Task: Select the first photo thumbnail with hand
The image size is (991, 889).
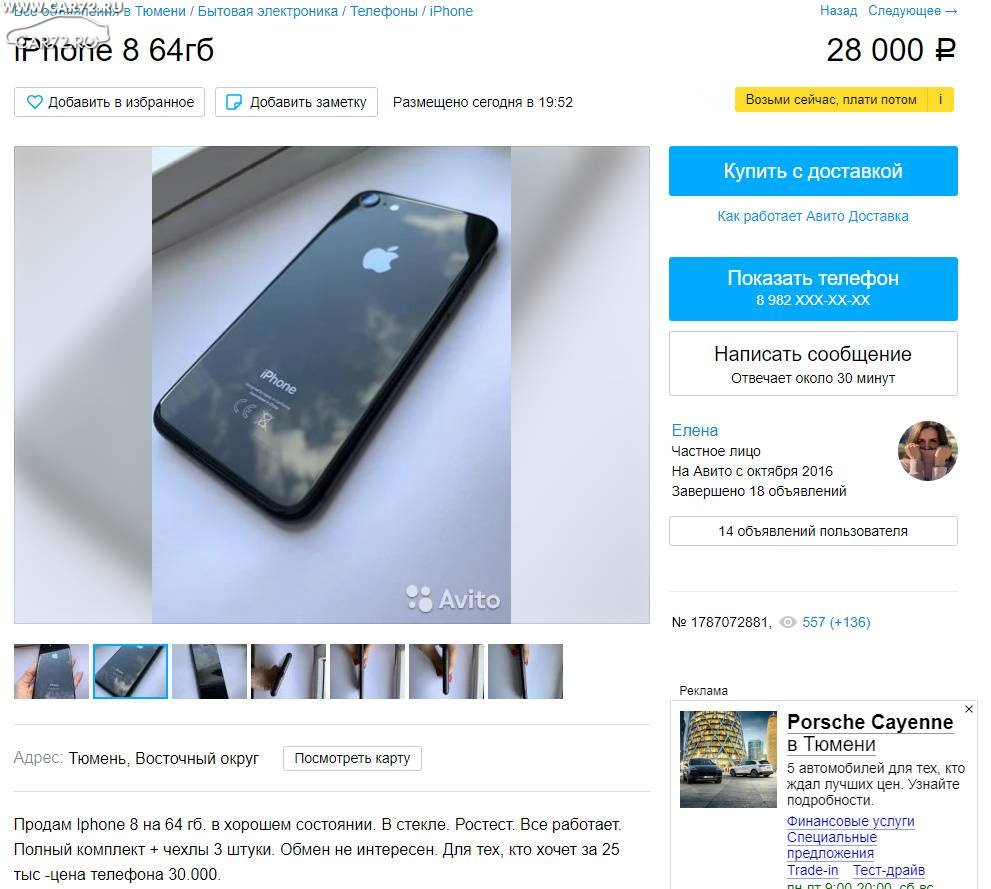Action: pyautogui.click(x=51, y=671)
